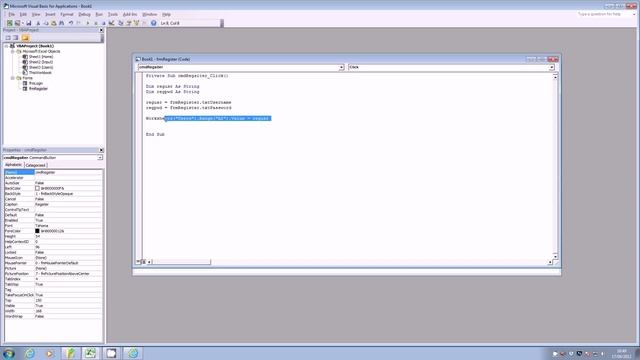Click the code window vertical scrollbar up arrow
The width and height of the screenshot is (640, 360).
point(555,77)
